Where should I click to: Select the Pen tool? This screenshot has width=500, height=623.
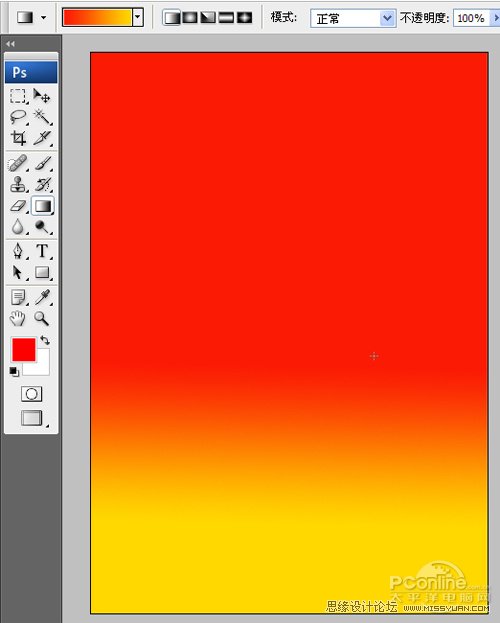click(x=18, y=251)
